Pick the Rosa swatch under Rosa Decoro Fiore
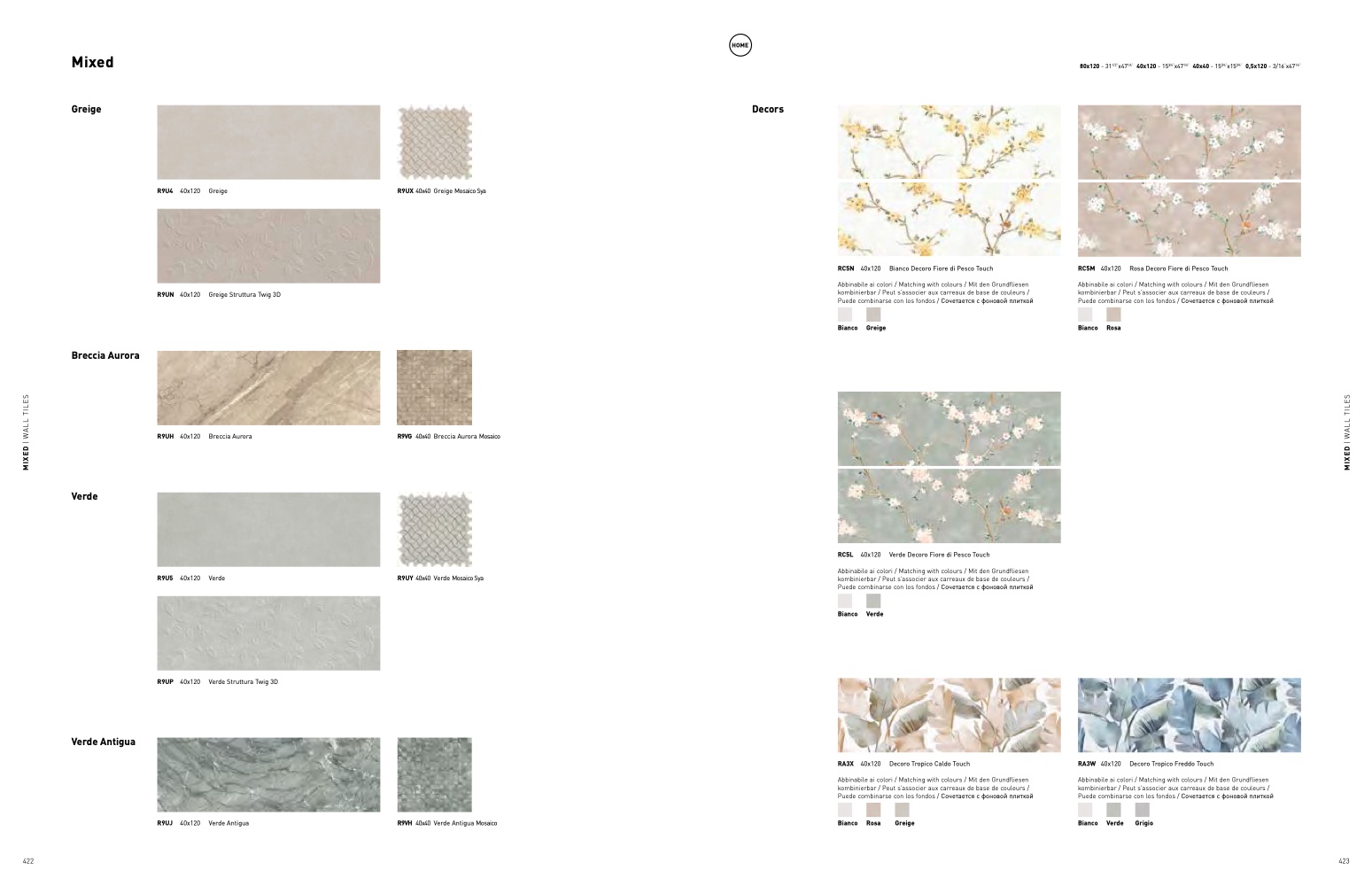 pyautogui.click(x=1113, y=315)
